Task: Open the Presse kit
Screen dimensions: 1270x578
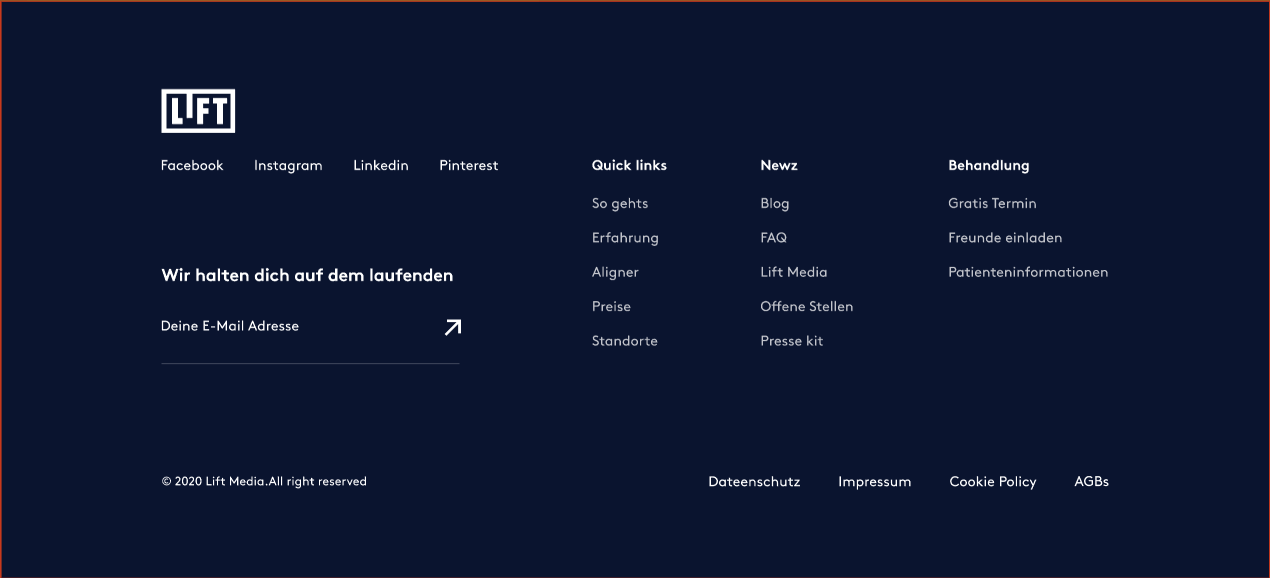Action: point(791,341)
